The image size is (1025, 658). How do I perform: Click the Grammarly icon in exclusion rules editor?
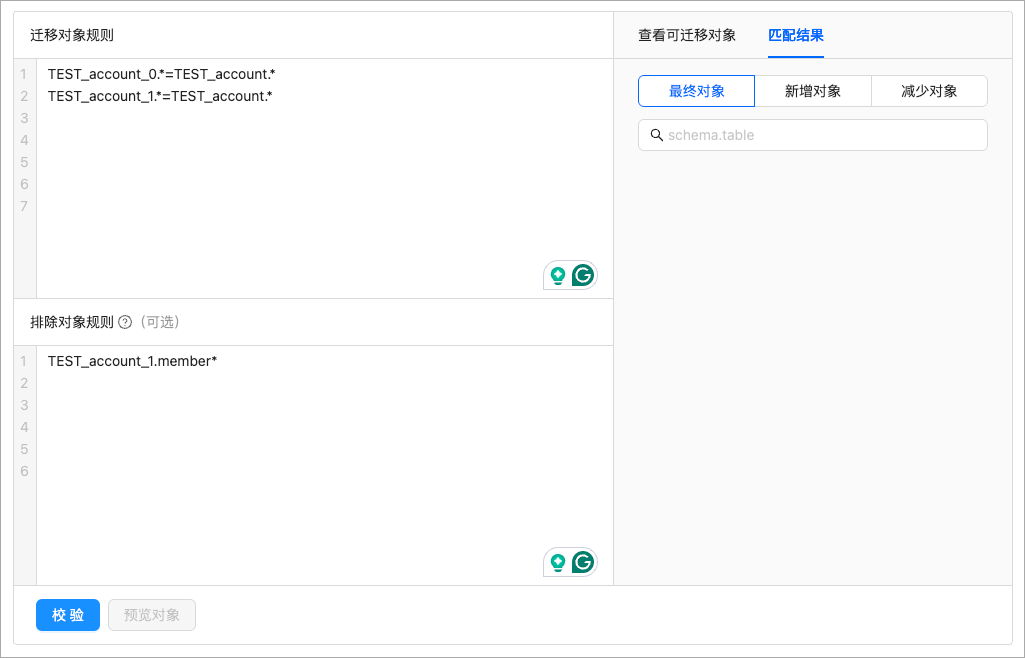[583, 562]
